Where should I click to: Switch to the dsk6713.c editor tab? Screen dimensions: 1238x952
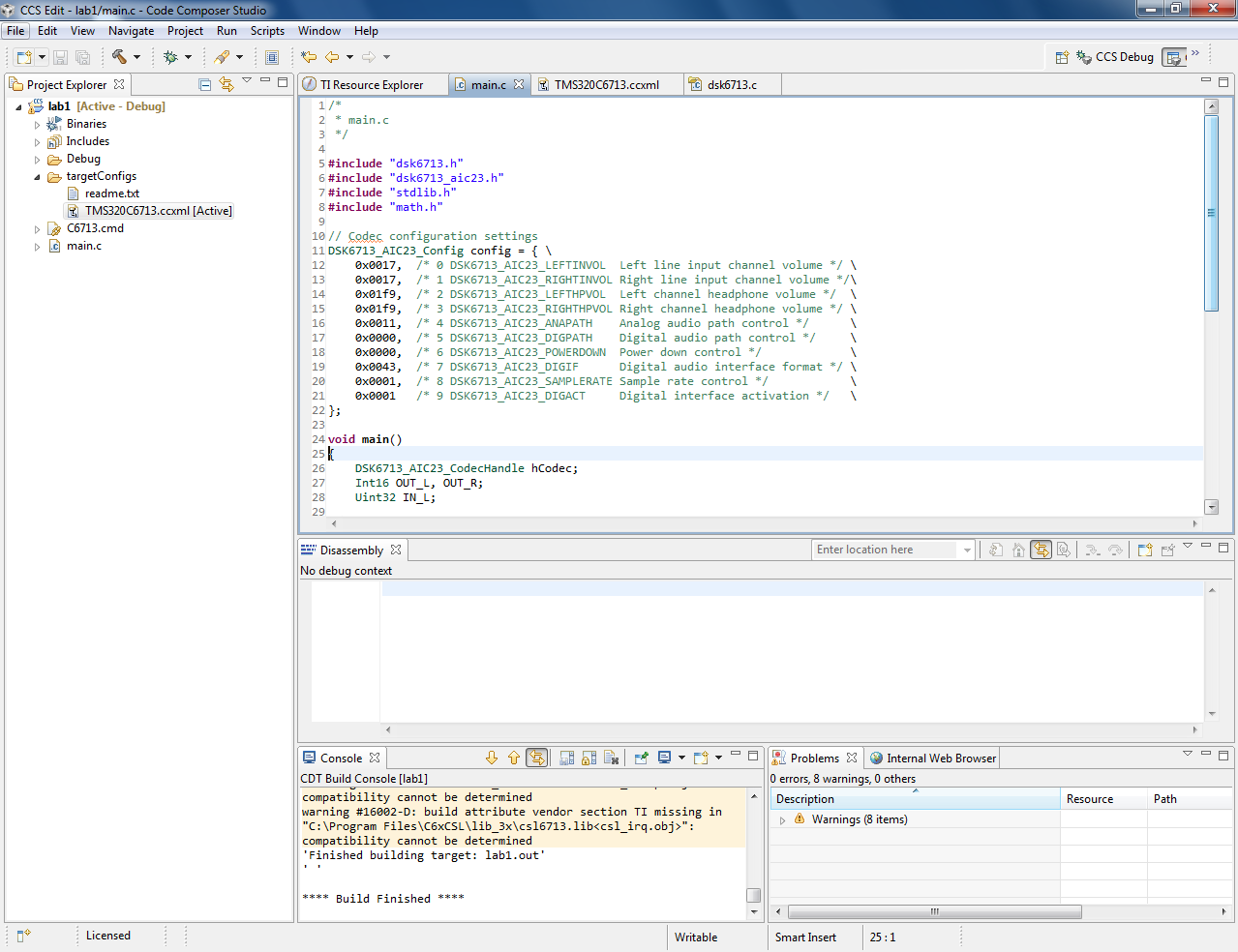[731, 85]
